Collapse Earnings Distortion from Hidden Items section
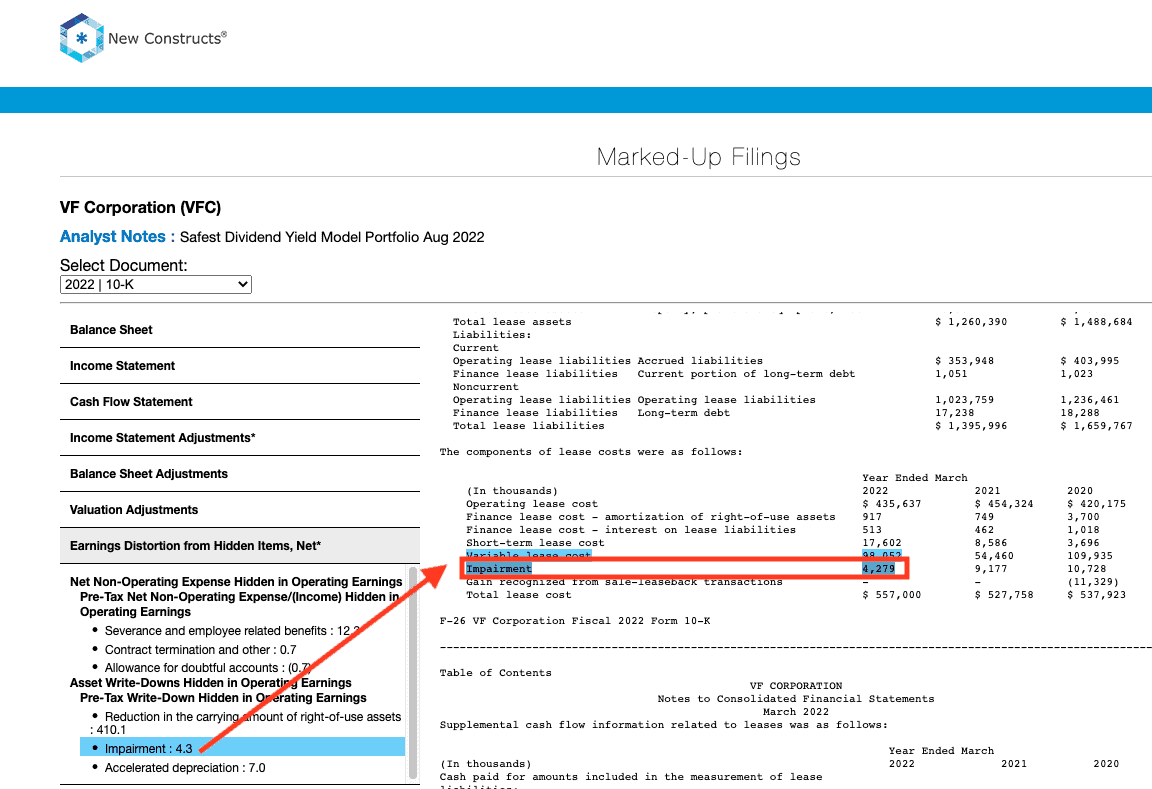This screenshot has width=1152, height=789. click(240, 546)
